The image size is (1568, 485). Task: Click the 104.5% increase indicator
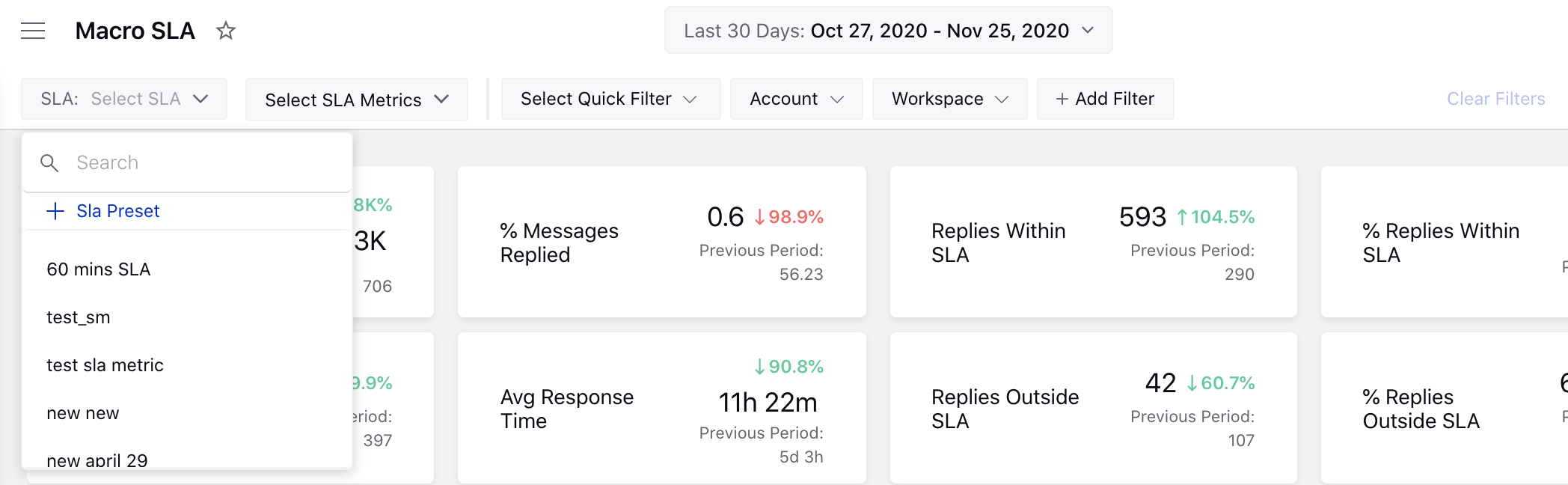tap(1216, 217)
